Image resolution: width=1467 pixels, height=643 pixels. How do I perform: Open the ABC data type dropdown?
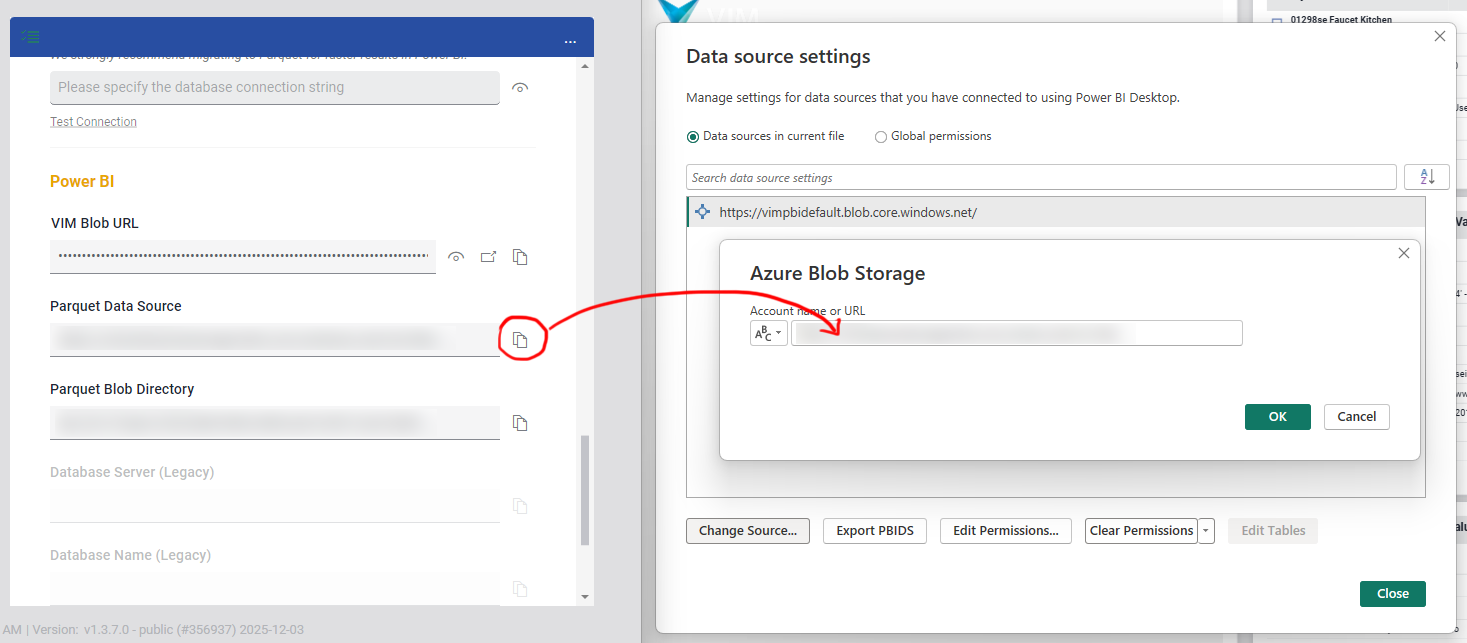coord(768,333)
